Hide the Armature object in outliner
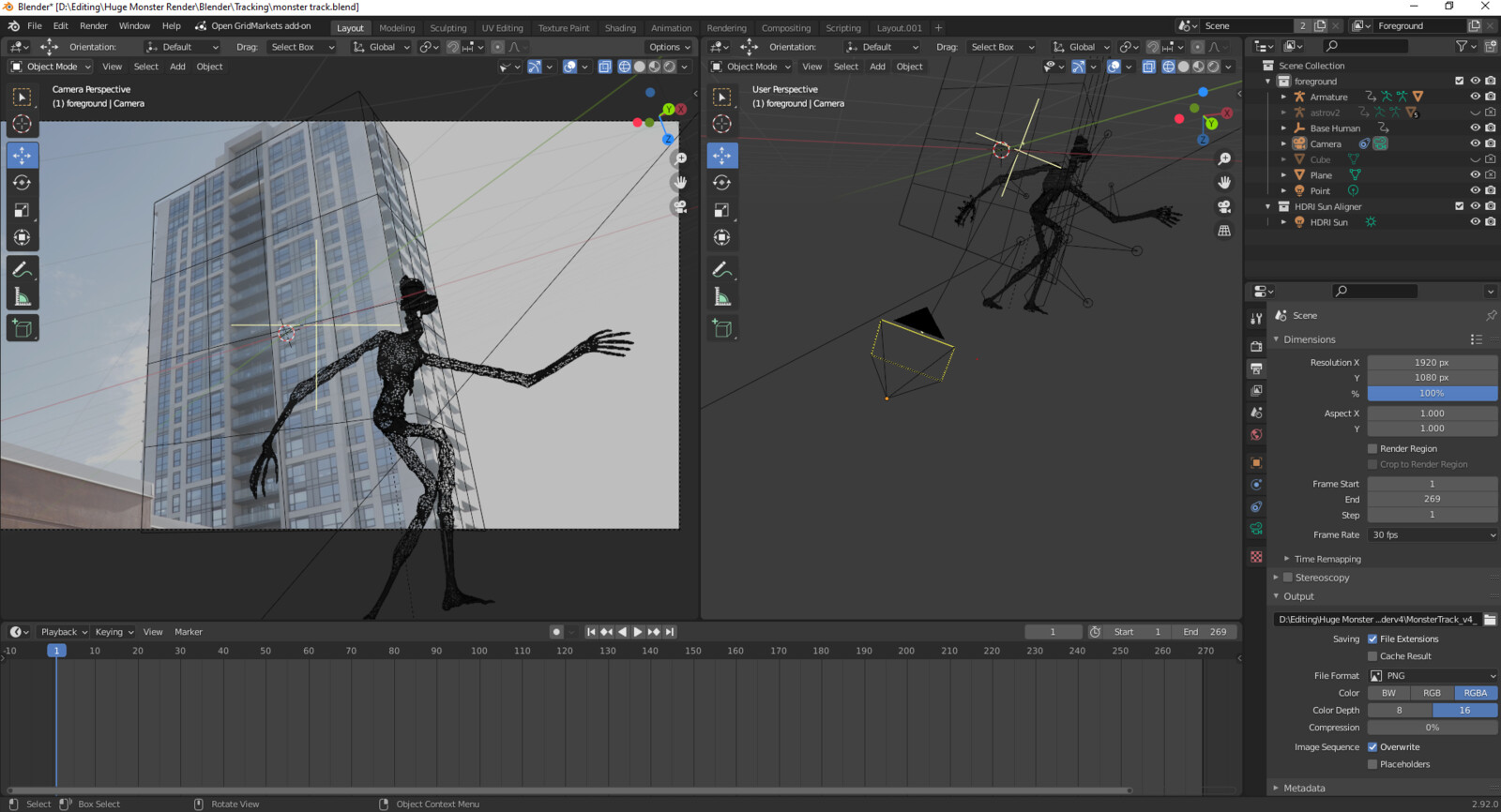Viewport: 1501px width, 812px height. point(1475,97)
